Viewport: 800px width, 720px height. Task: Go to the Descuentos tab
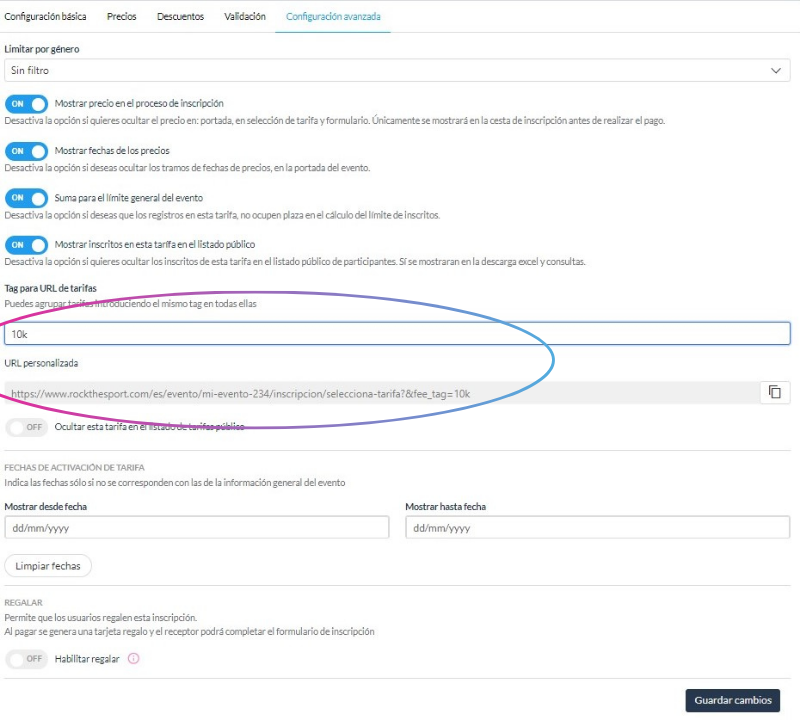tap(180, 16)
